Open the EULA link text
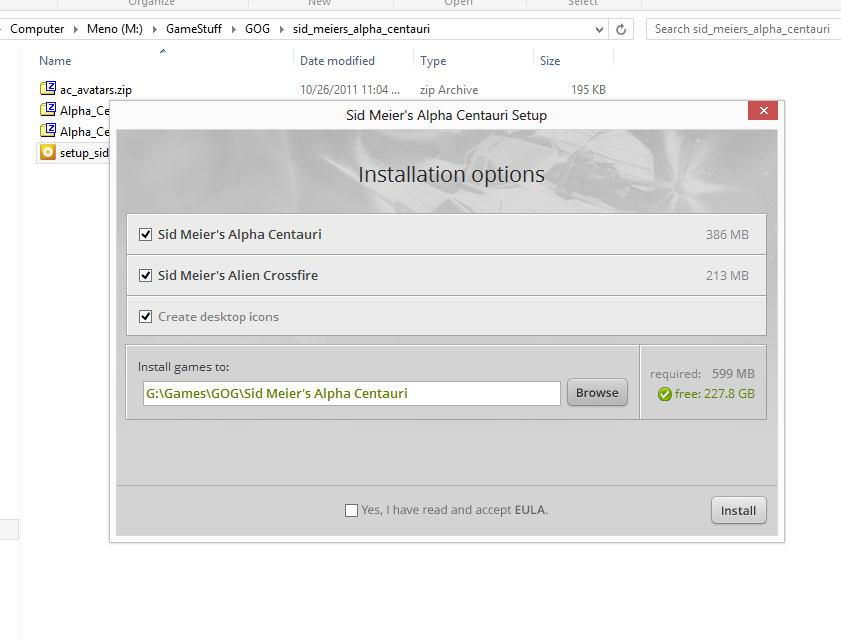The image size is (841, 641). 530,510
